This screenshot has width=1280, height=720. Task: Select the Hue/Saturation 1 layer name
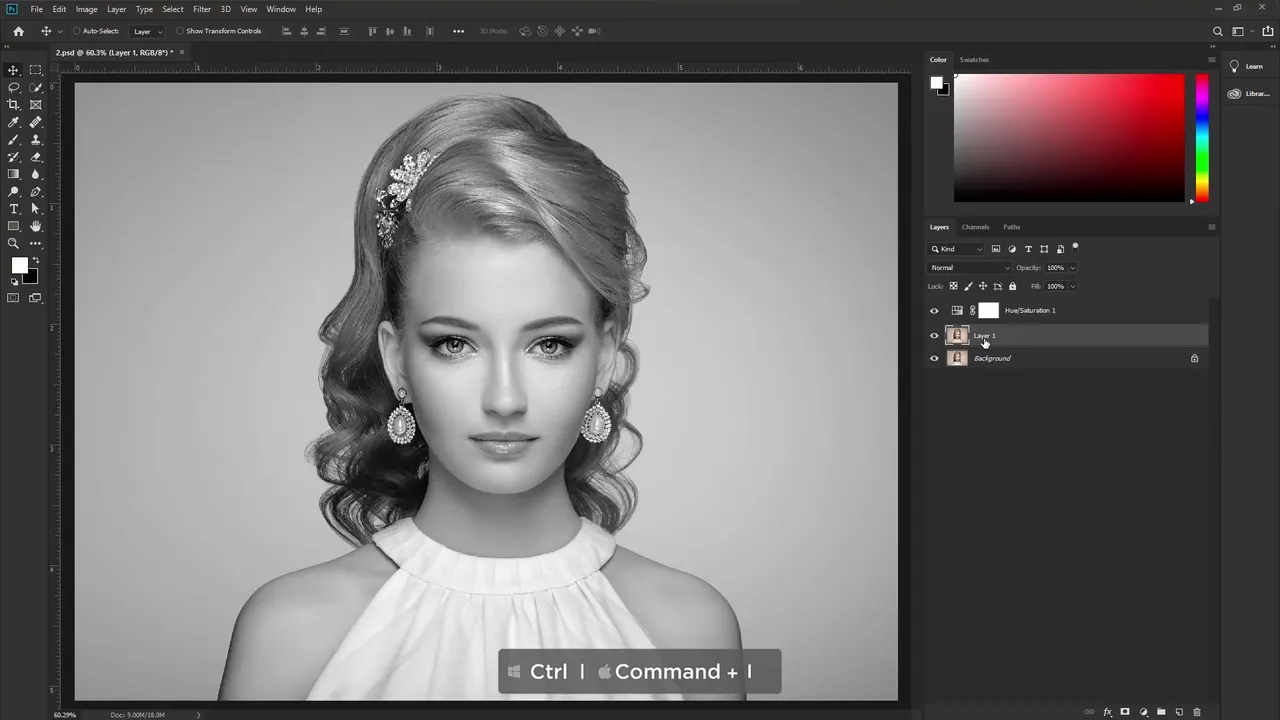(x=1030, y=311)
